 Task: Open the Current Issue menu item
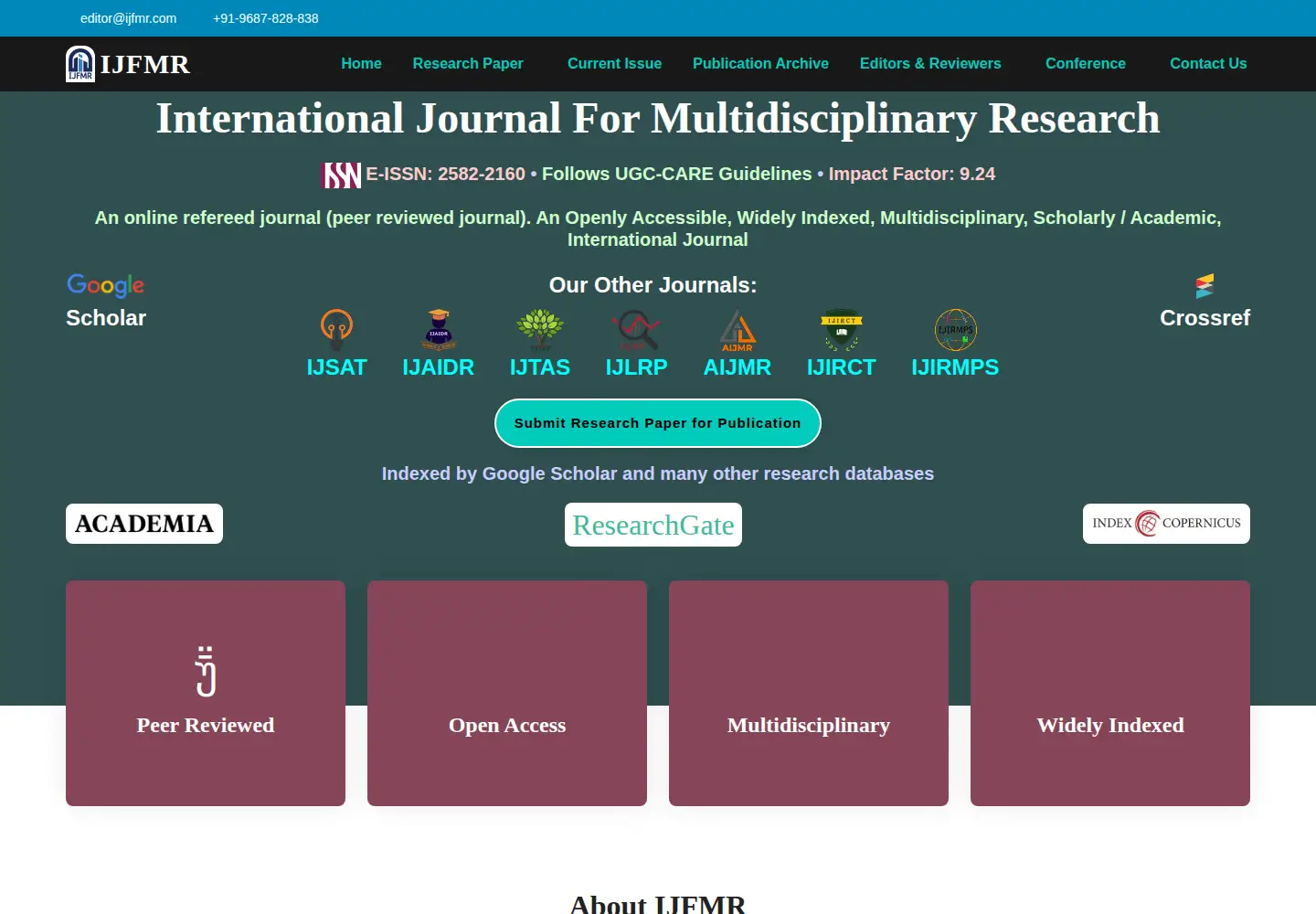coord(614,64)
